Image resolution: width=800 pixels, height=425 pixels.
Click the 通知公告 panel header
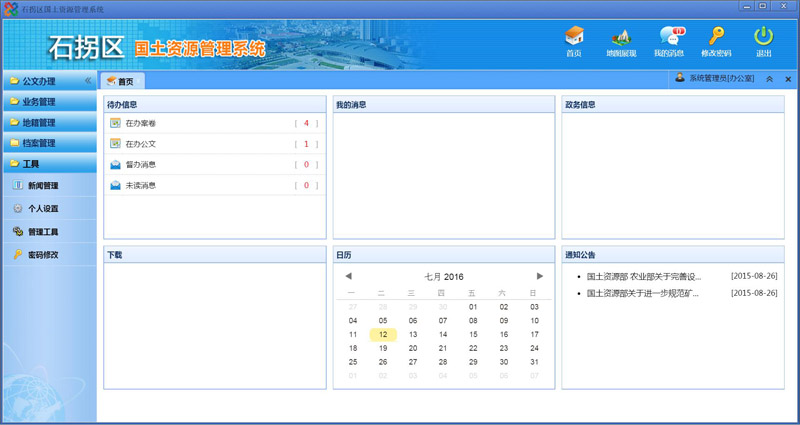(673, 255)
